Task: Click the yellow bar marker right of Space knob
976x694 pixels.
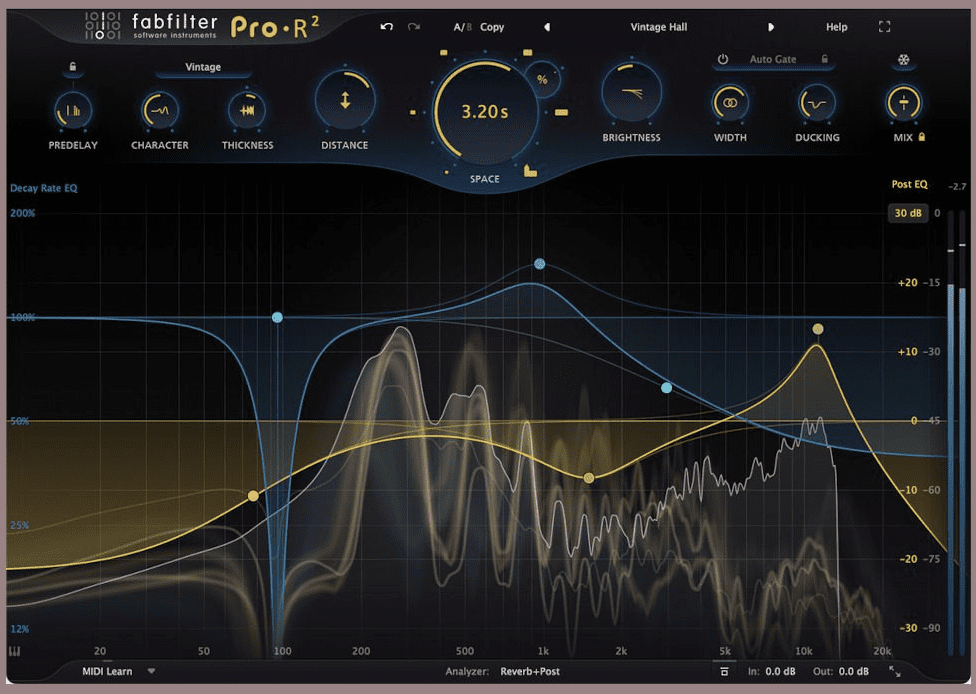Action: pos(561,113)
